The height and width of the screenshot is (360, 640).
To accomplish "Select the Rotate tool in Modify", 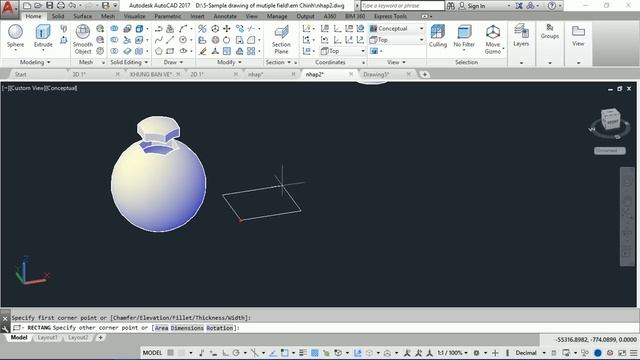I will click(227, 40).
